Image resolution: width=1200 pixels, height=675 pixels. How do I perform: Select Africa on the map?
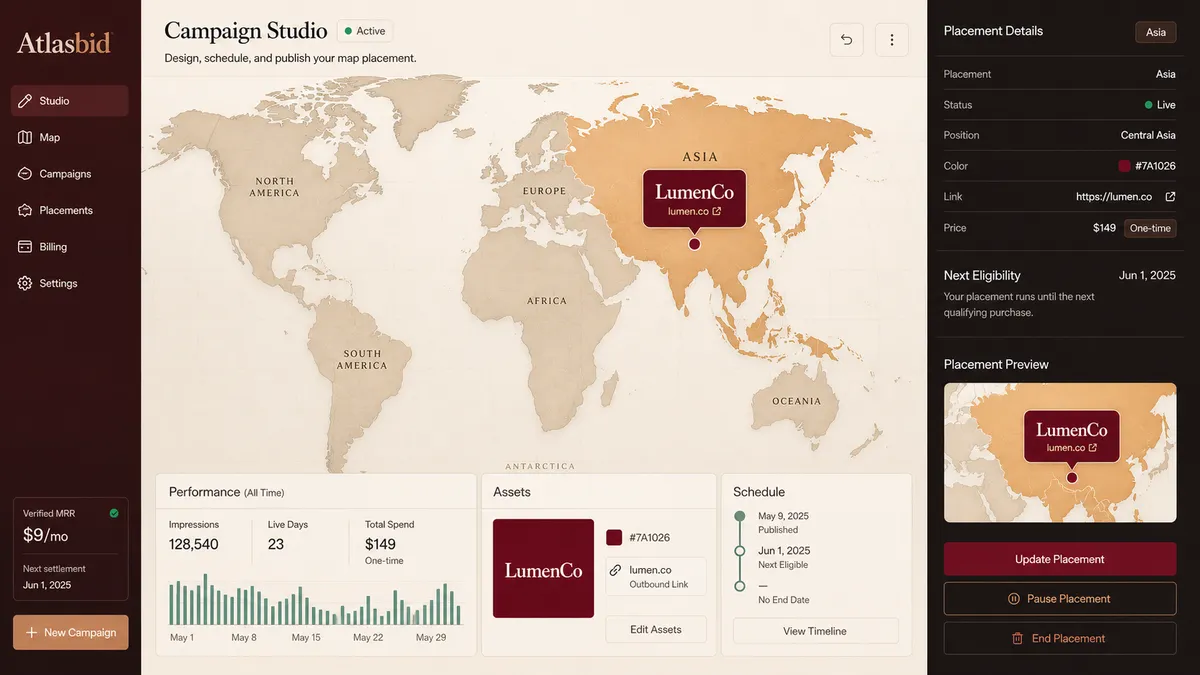click(x=547, y=301)
